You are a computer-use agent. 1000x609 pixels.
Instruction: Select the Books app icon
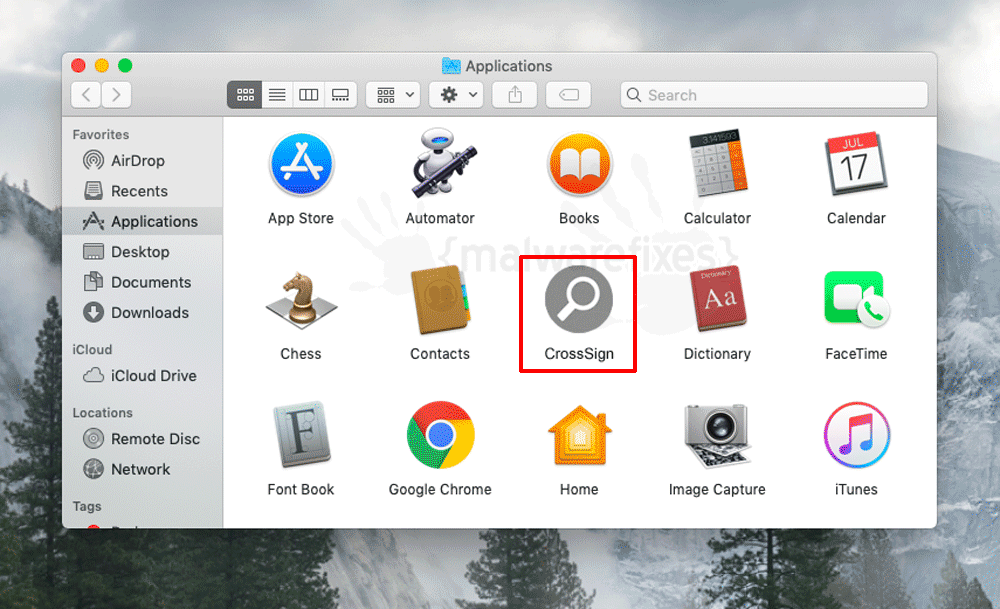[579, 165]
